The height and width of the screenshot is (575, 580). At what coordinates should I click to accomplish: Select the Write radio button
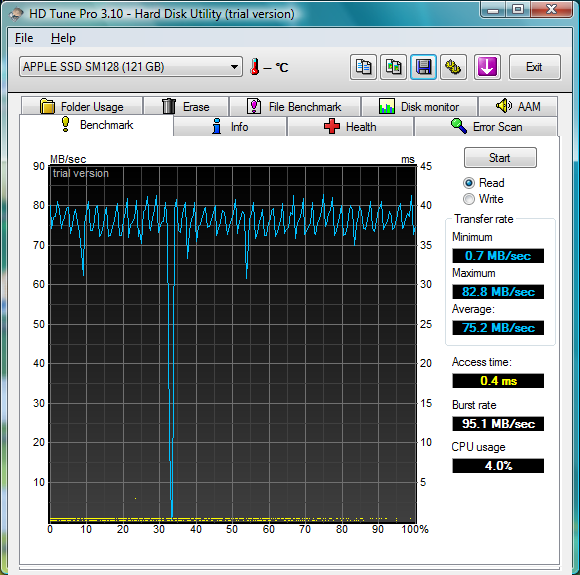point(469,199)
